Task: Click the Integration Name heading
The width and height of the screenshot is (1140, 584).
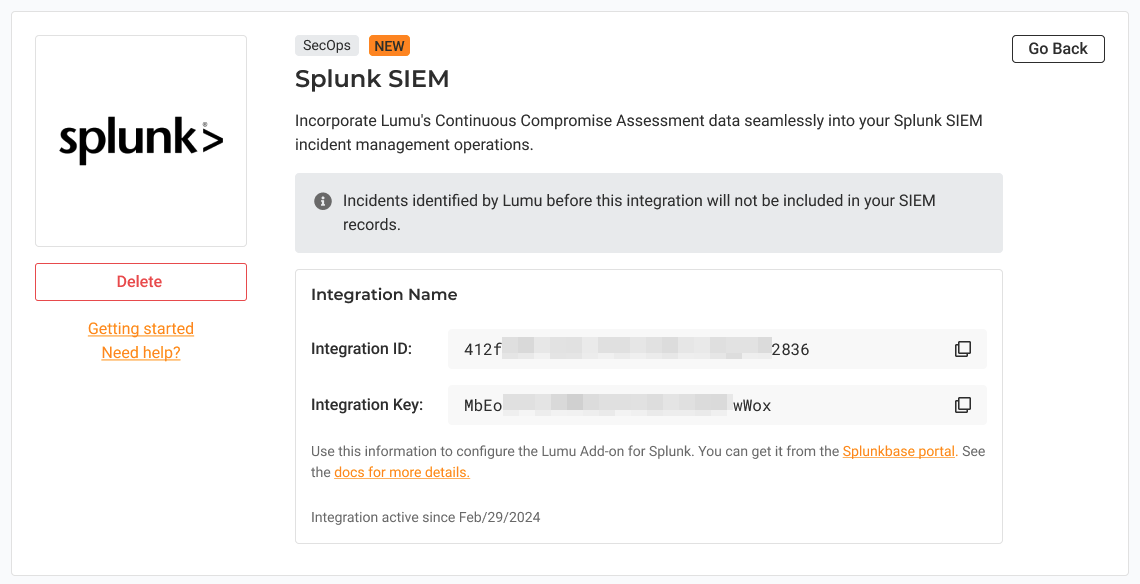Action: pyautogui.click(x=384, y=295)
